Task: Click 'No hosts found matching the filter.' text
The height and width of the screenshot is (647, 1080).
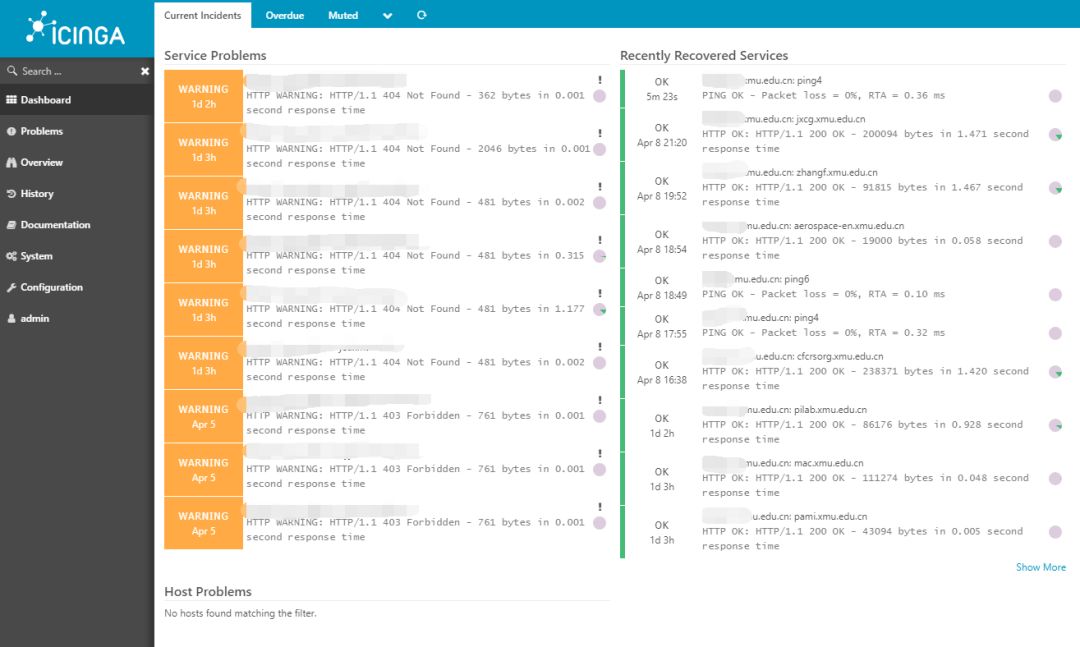Action: coord(240,613)
